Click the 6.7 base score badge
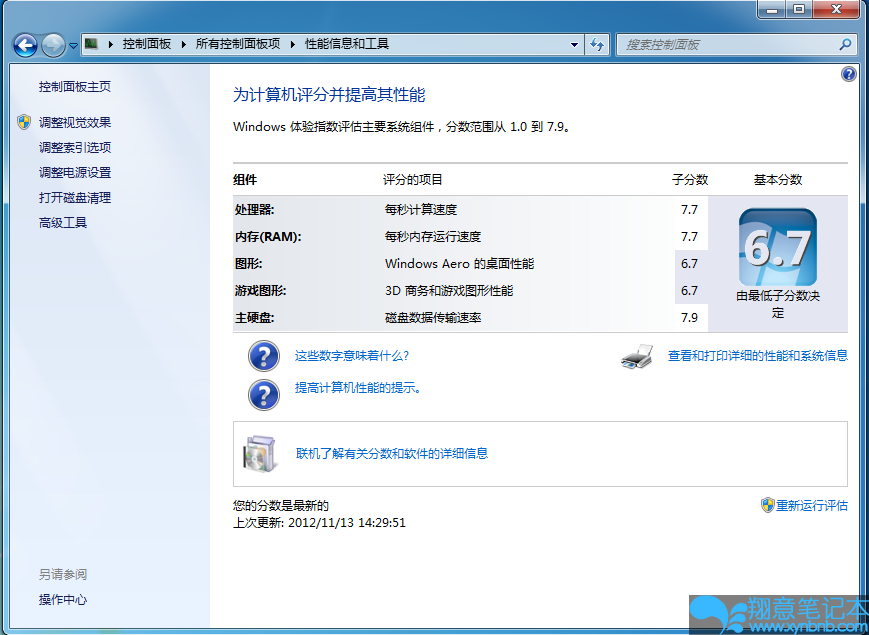Screen dimensions: 869x635 pyautogui.click(x=778, y=248)
